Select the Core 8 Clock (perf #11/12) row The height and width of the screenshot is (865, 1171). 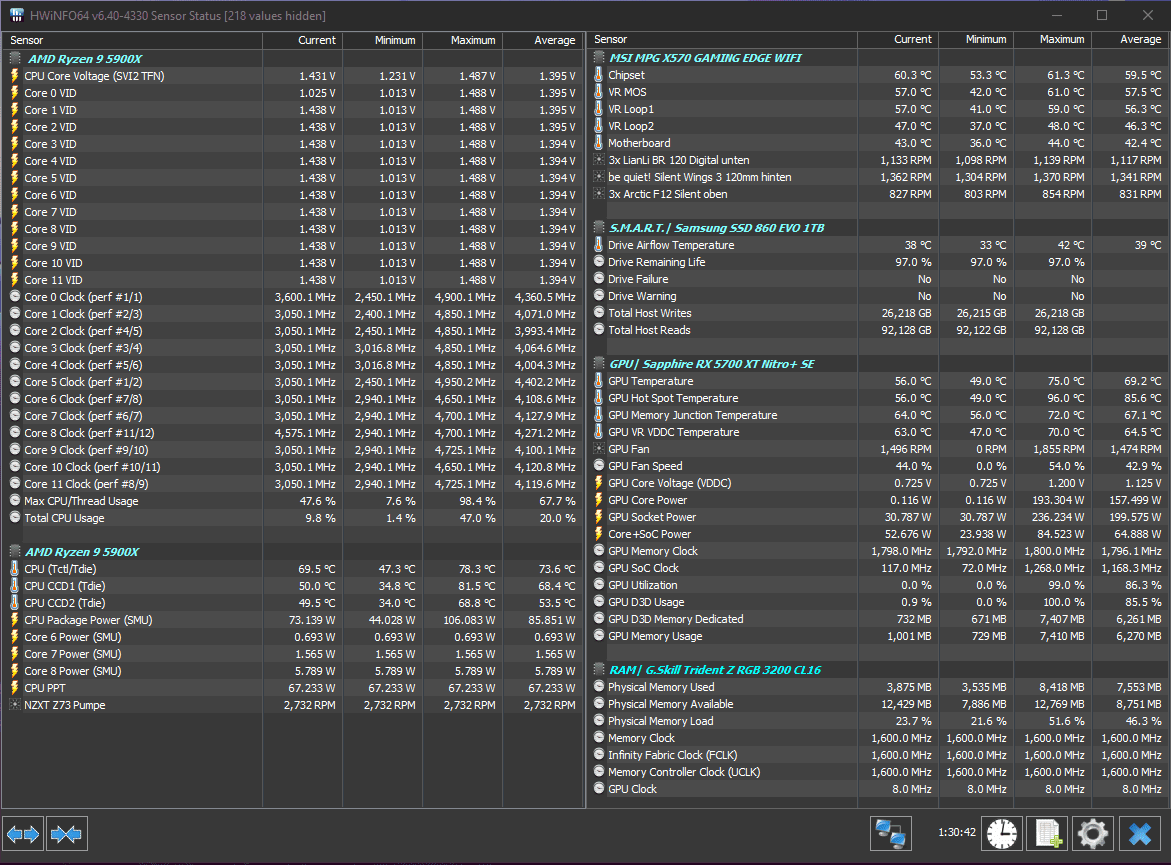293,432
